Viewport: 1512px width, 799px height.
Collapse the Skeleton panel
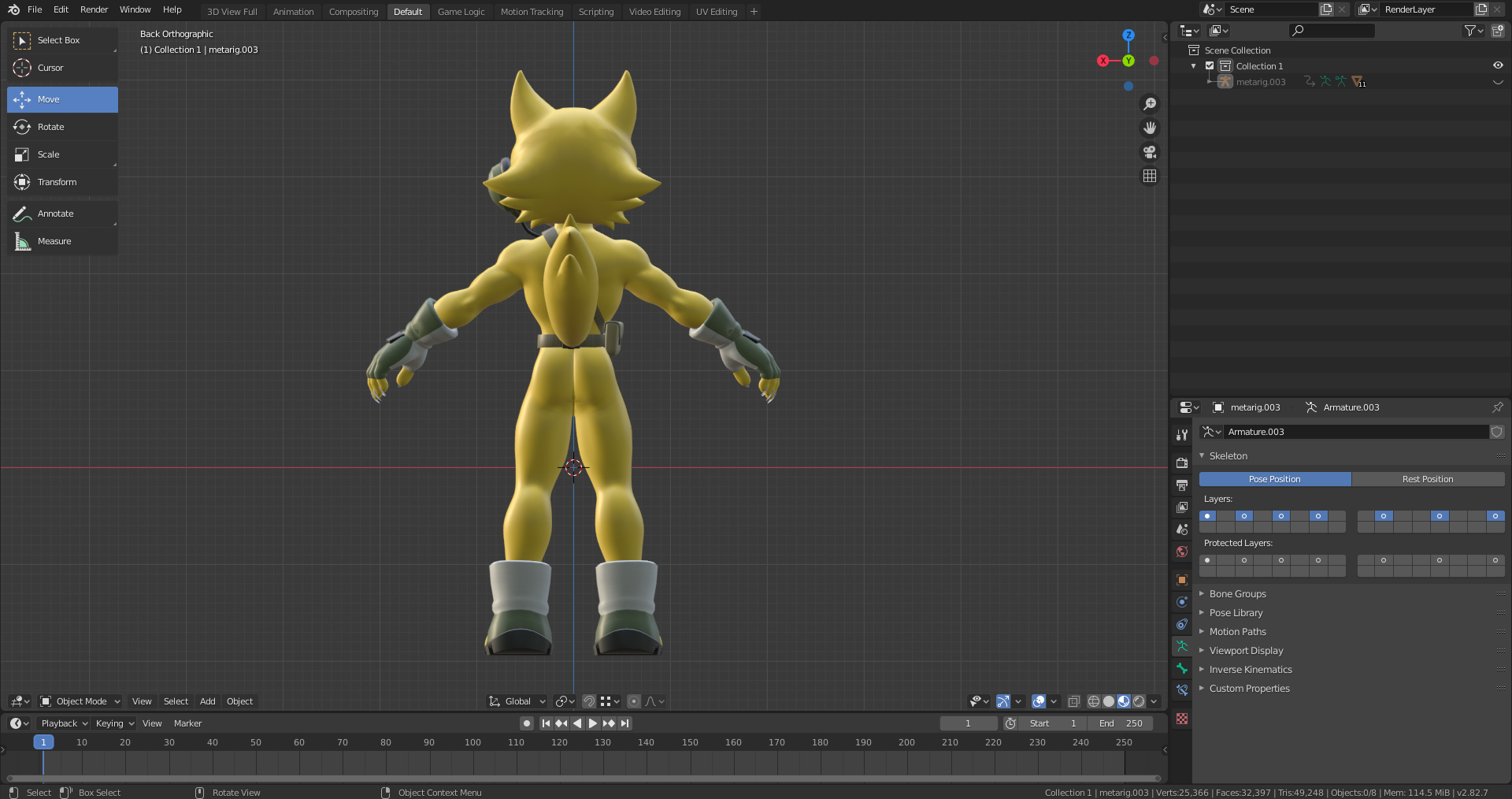pos(1228,456)
